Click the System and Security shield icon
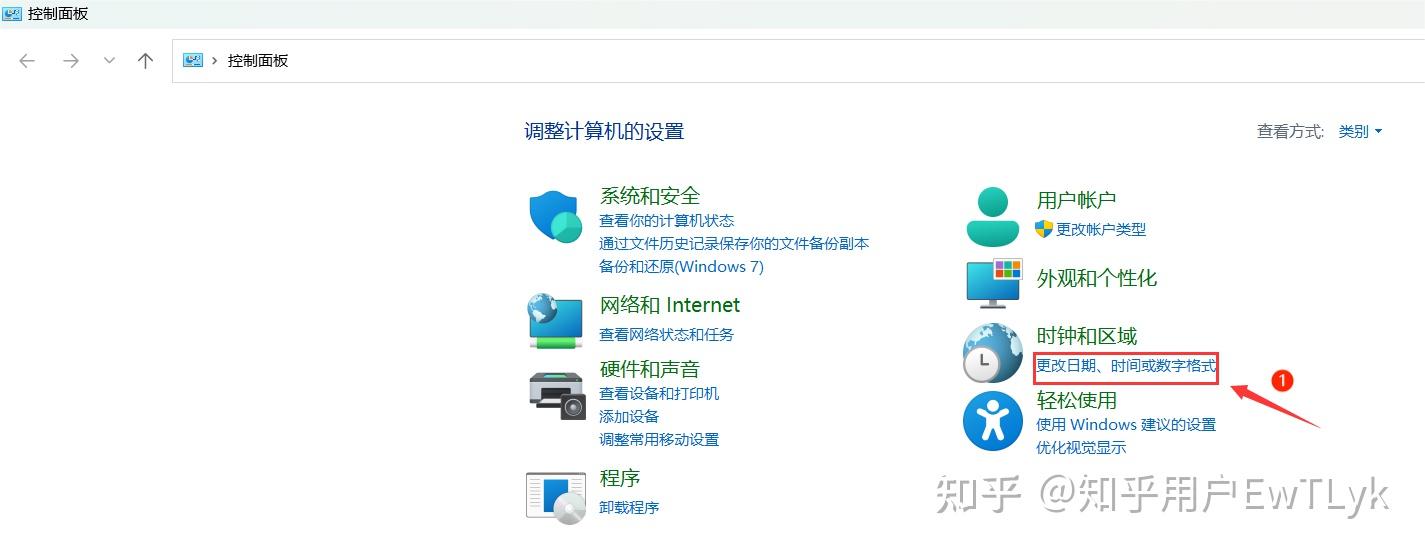This screenshot has width=1425, height=558. (555, 216)
